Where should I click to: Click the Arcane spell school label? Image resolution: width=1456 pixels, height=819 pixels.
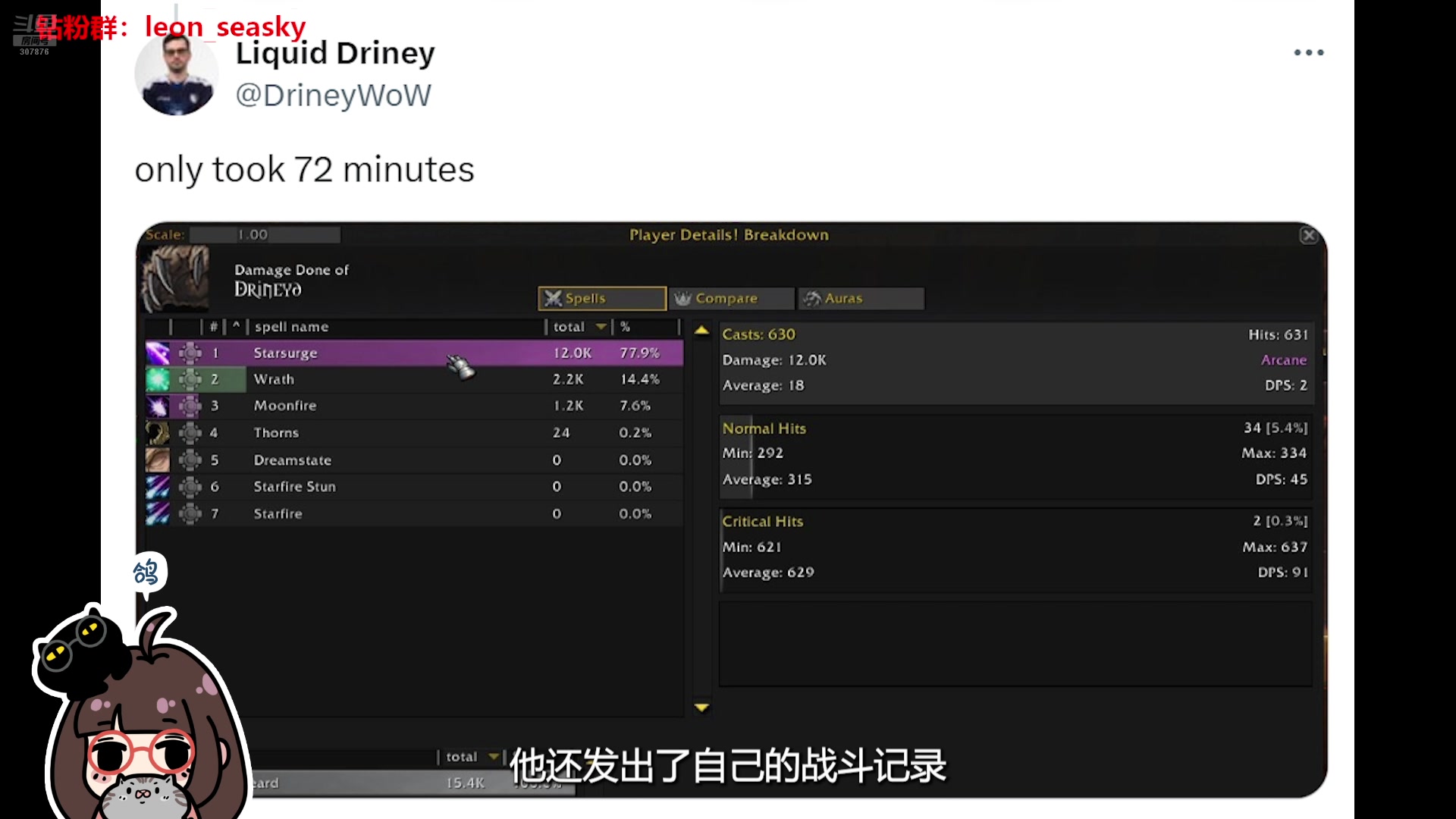tap(1283, 360)
